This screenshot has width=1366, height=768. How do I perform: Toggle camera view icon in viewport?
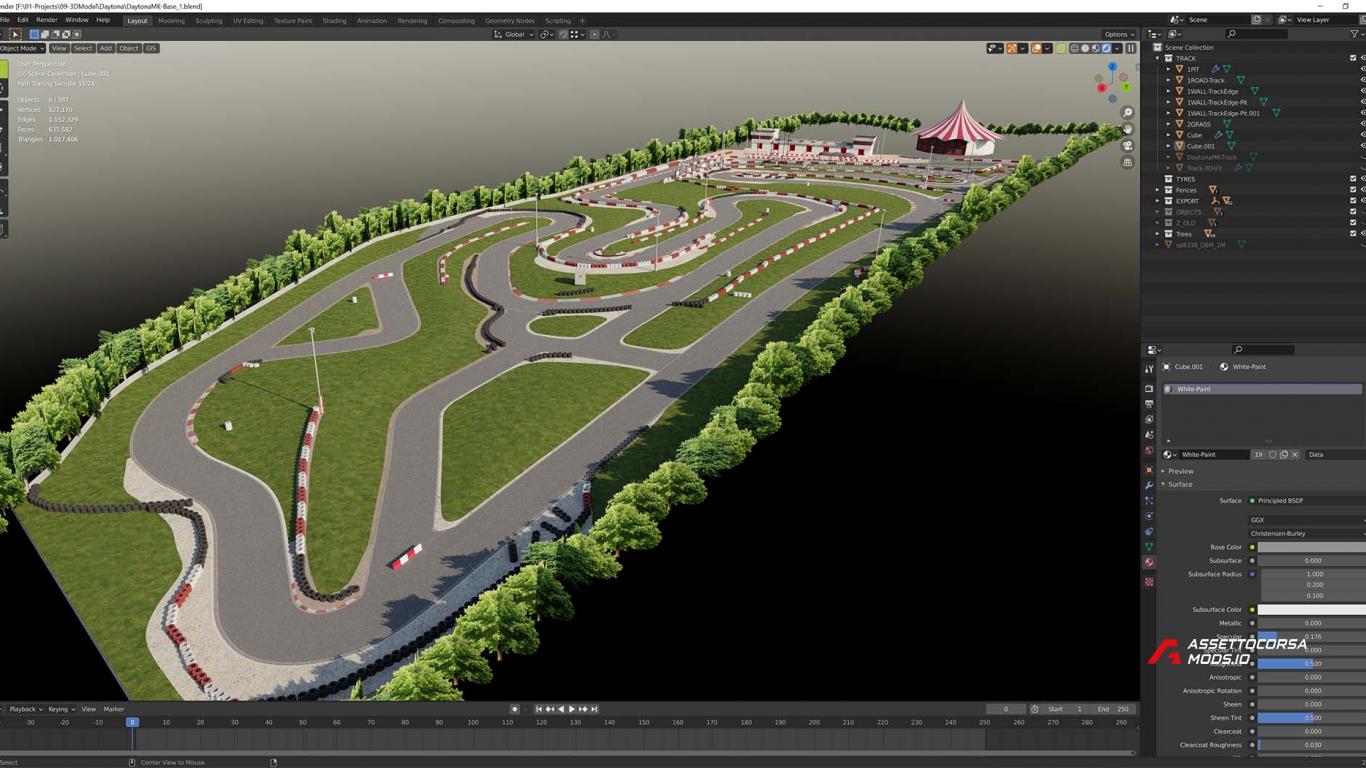1127,146
